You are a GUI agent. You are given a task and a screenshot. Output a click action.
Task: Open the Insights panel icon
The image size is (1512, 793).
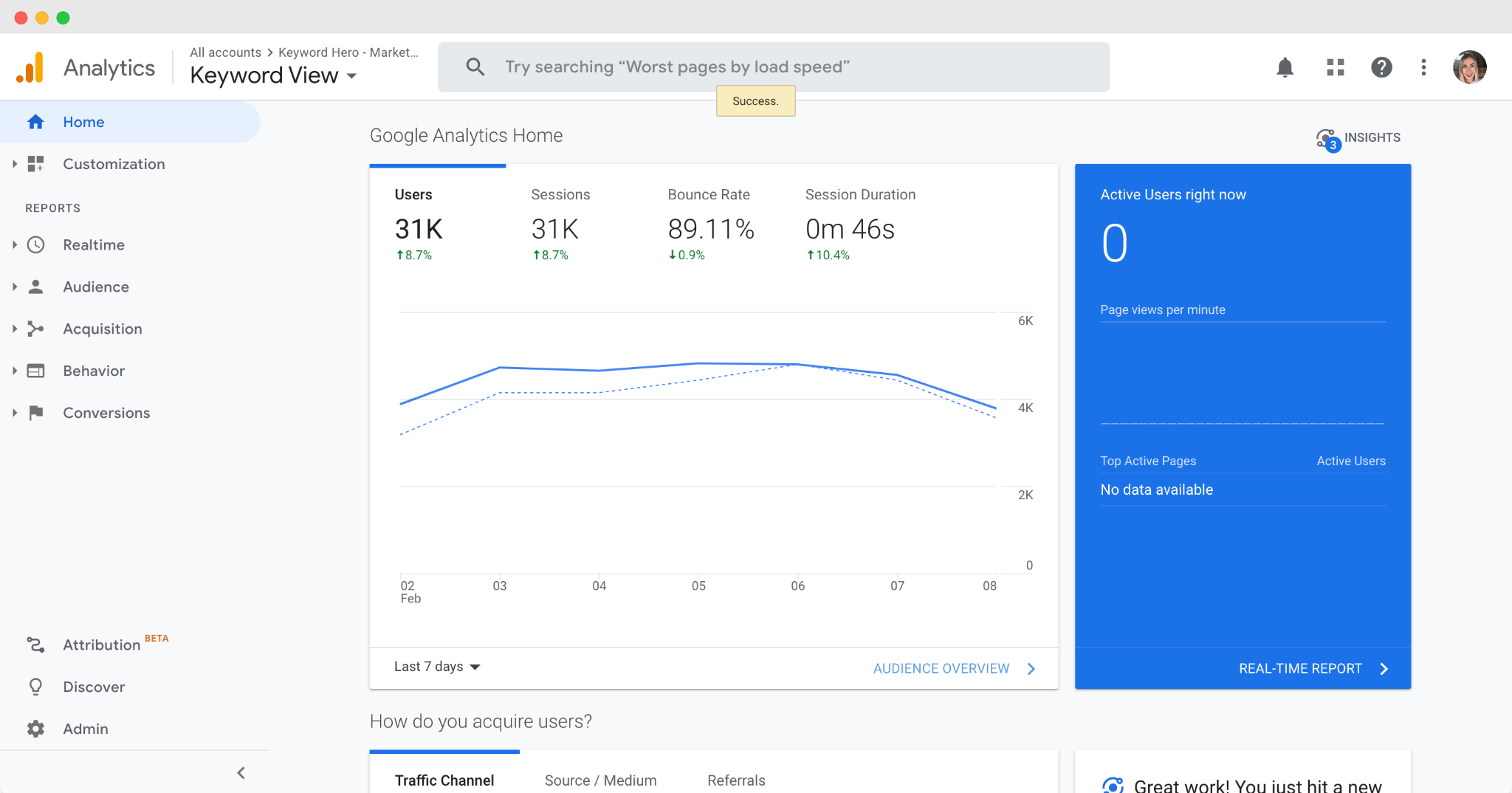point(1325,137)
